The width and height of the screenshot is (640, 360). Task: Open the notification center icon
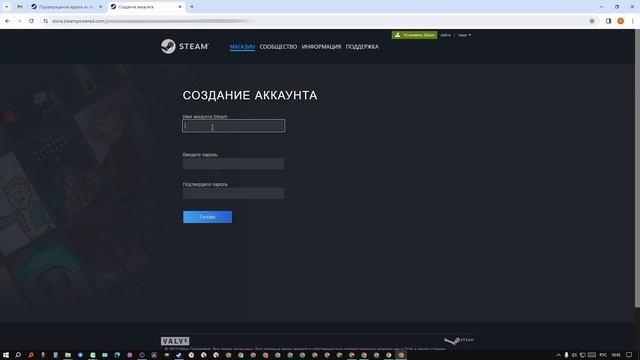point(629,355)
